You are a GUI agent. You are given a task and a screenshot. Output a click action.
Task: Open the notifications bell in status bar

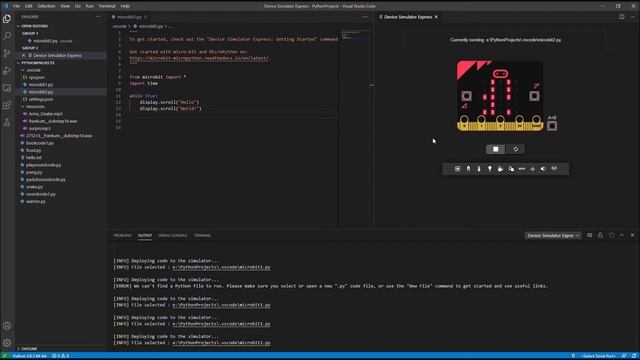click(x=634, y=356)
